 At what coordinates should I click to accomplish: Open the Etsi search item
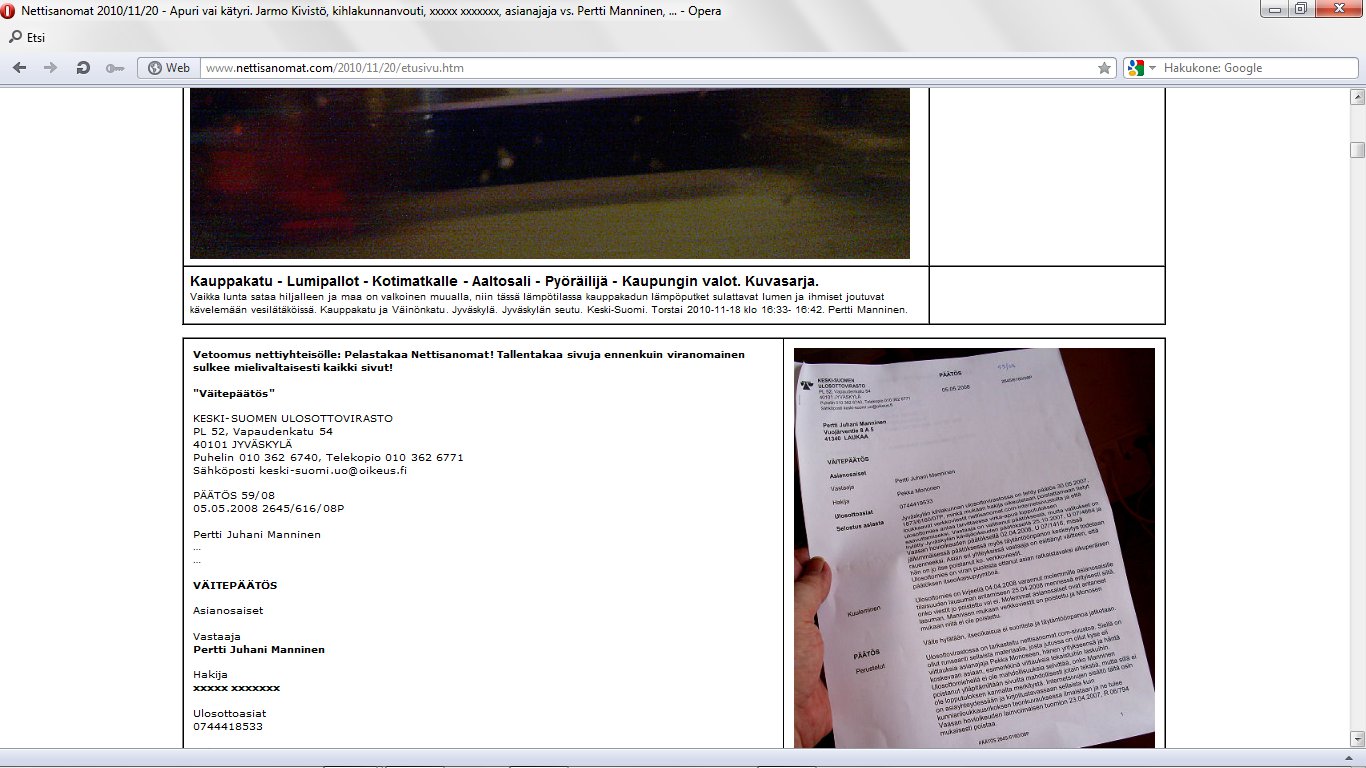[27, 38]
